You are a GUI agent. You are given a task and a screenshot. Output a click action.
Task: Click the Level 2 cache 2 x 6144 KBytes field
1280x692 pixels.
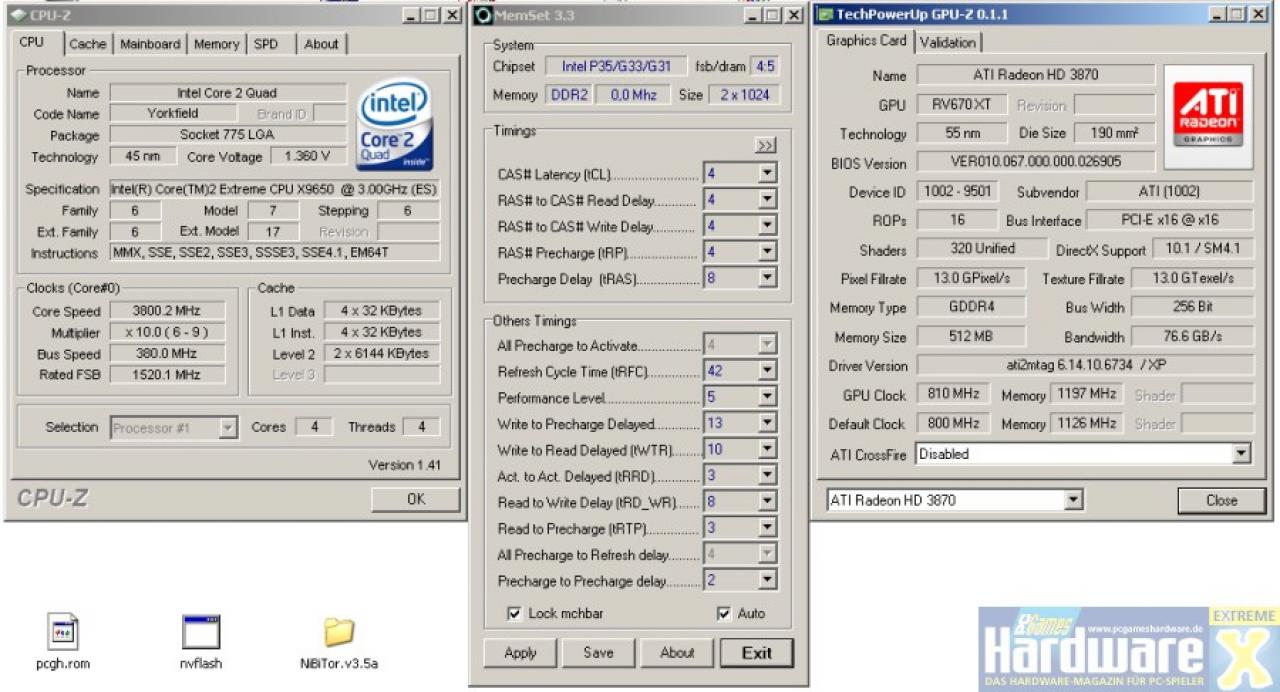coord(383,354)
